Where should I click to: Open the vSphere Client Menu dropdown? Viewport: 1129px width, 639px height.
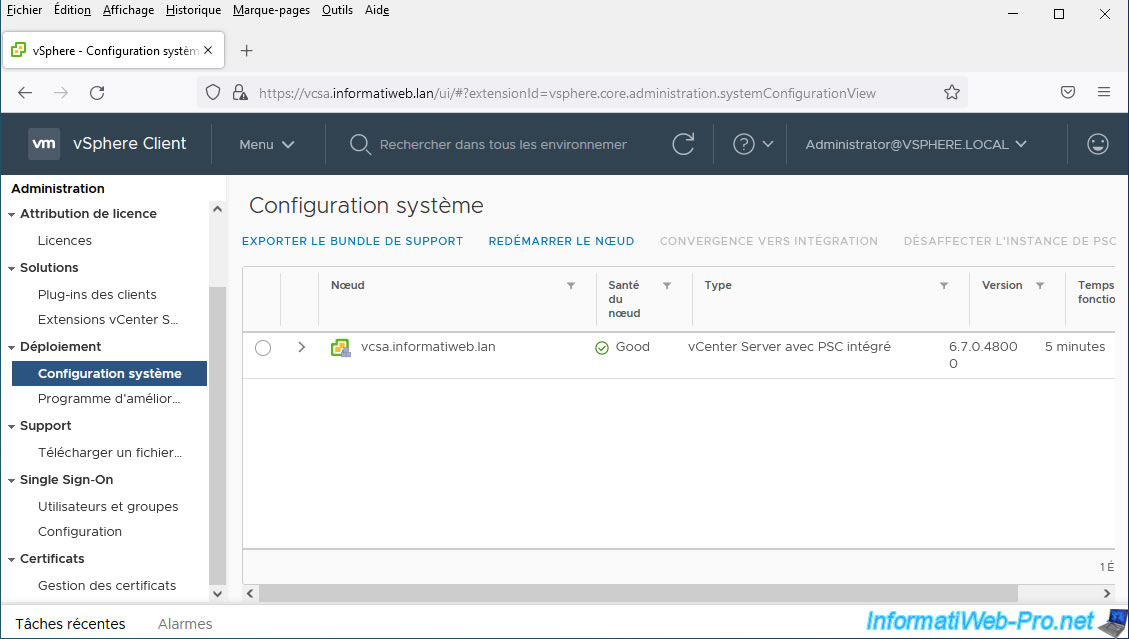266,144
